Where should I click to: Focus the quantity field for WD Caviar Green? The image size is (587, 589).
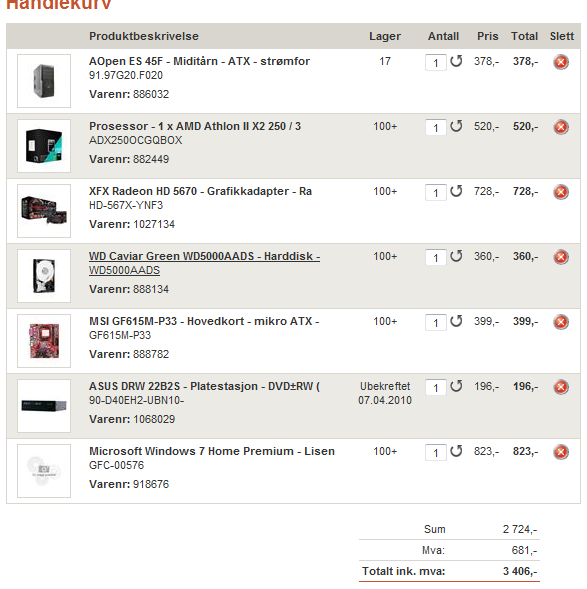click(436, 257)
